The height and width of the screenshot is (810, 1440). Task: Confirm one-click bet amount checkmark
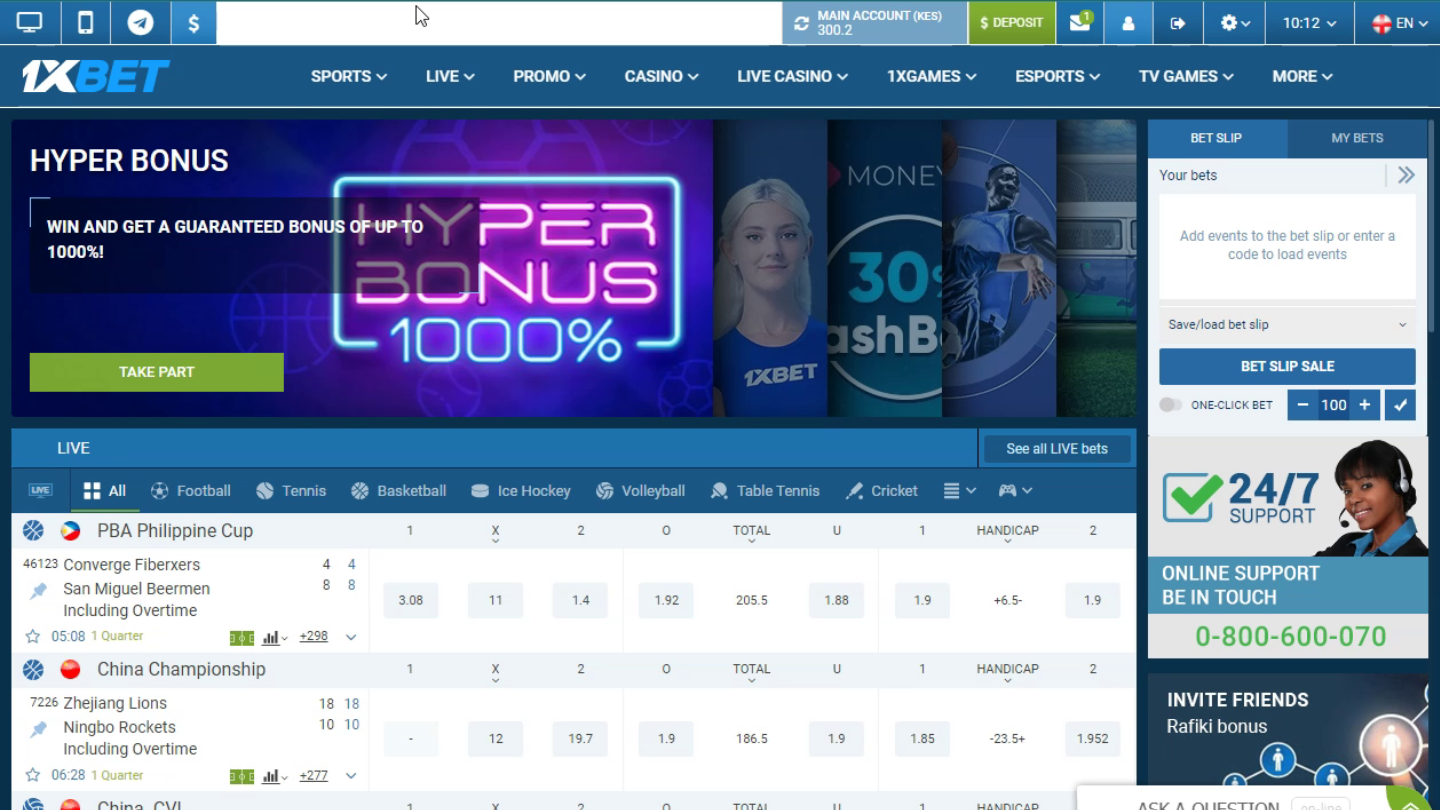pos(1401,405)
